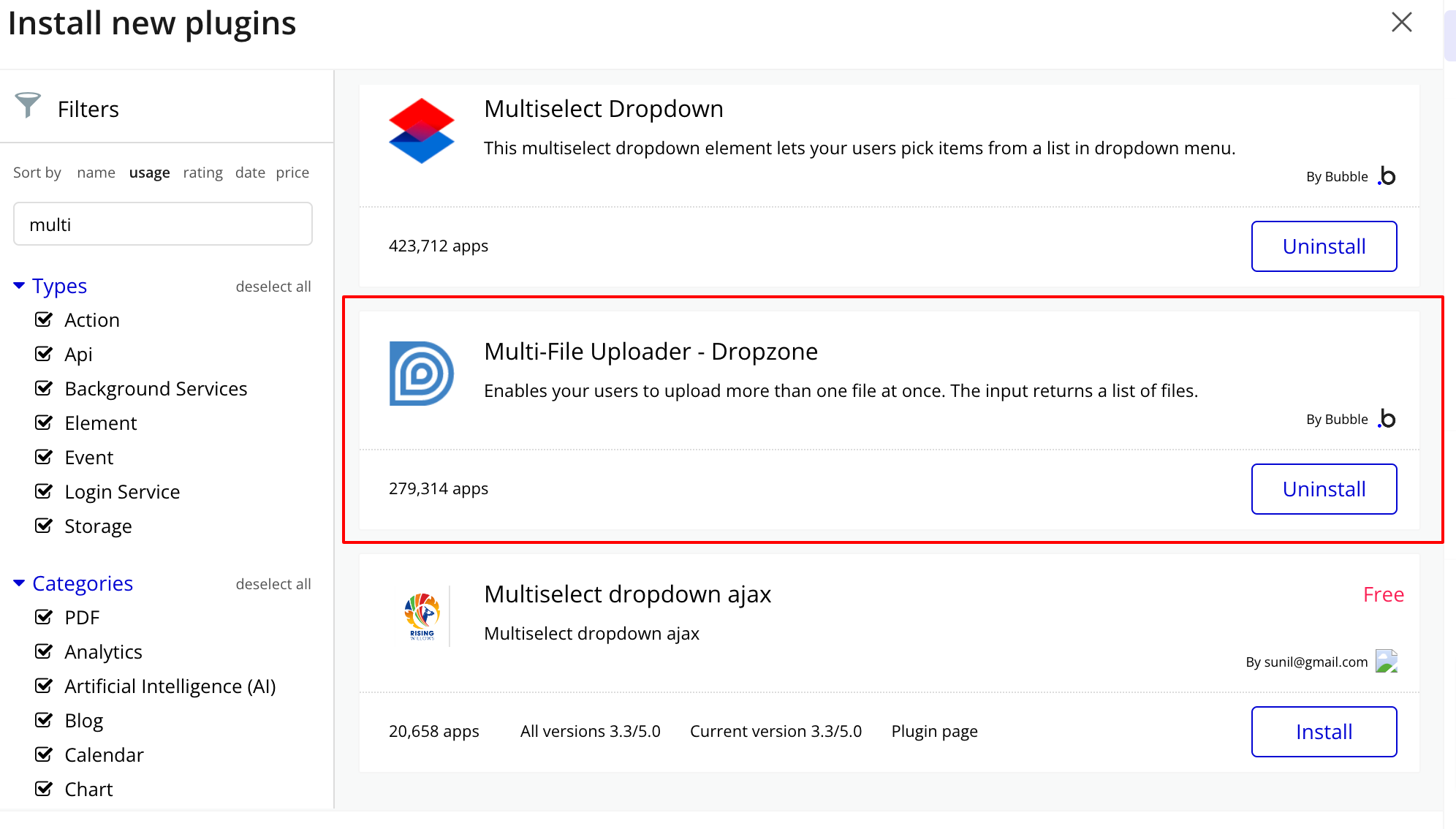This screenshot has height=829, width=1456.
Task: Uncheck the Api type filter
Action: (44, 354)
